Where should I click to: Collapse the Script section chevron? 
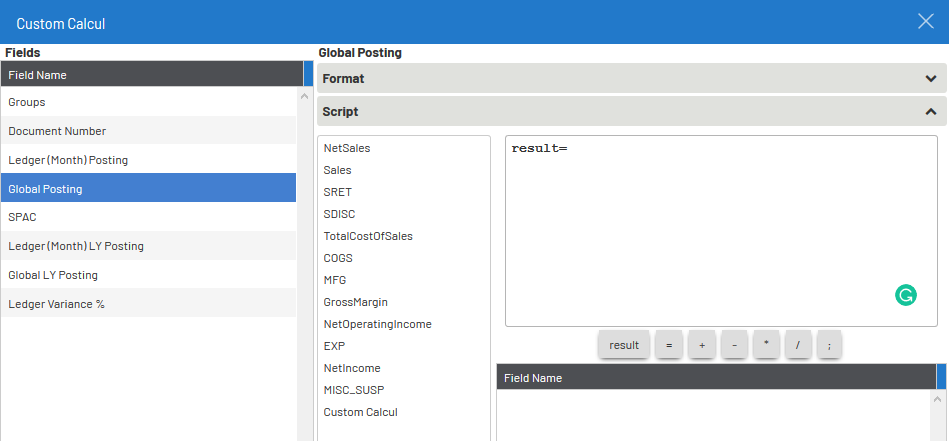[931, 112]
